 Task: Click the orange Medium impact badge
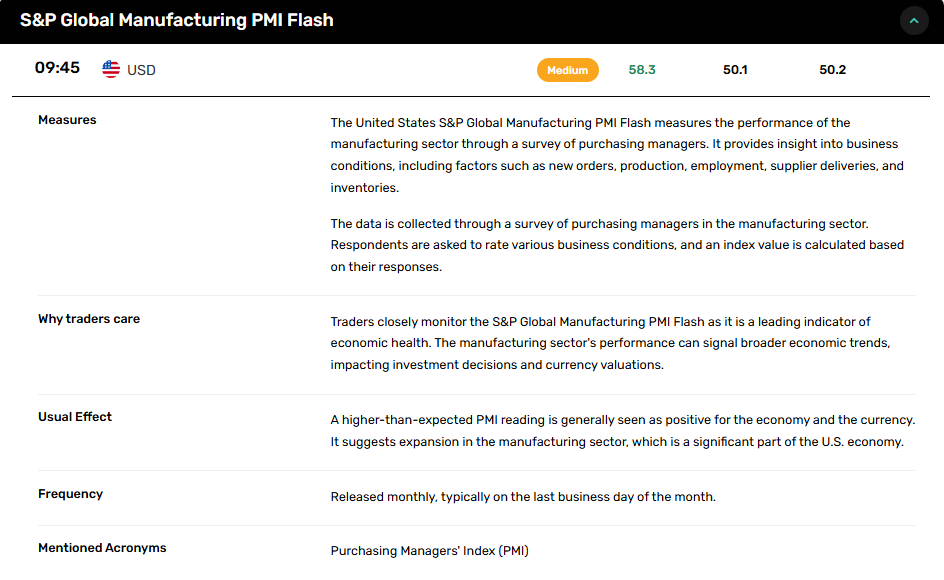[x=568, y=70]
